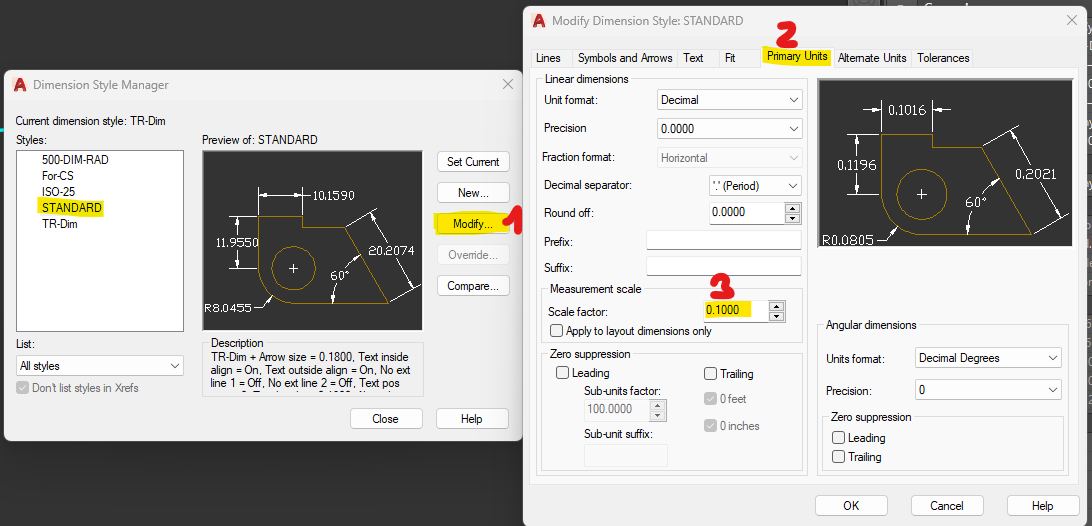Switch to the Alternate Units tab
The height and width of the screenshot is (526, 1092).
pos(872,58)
